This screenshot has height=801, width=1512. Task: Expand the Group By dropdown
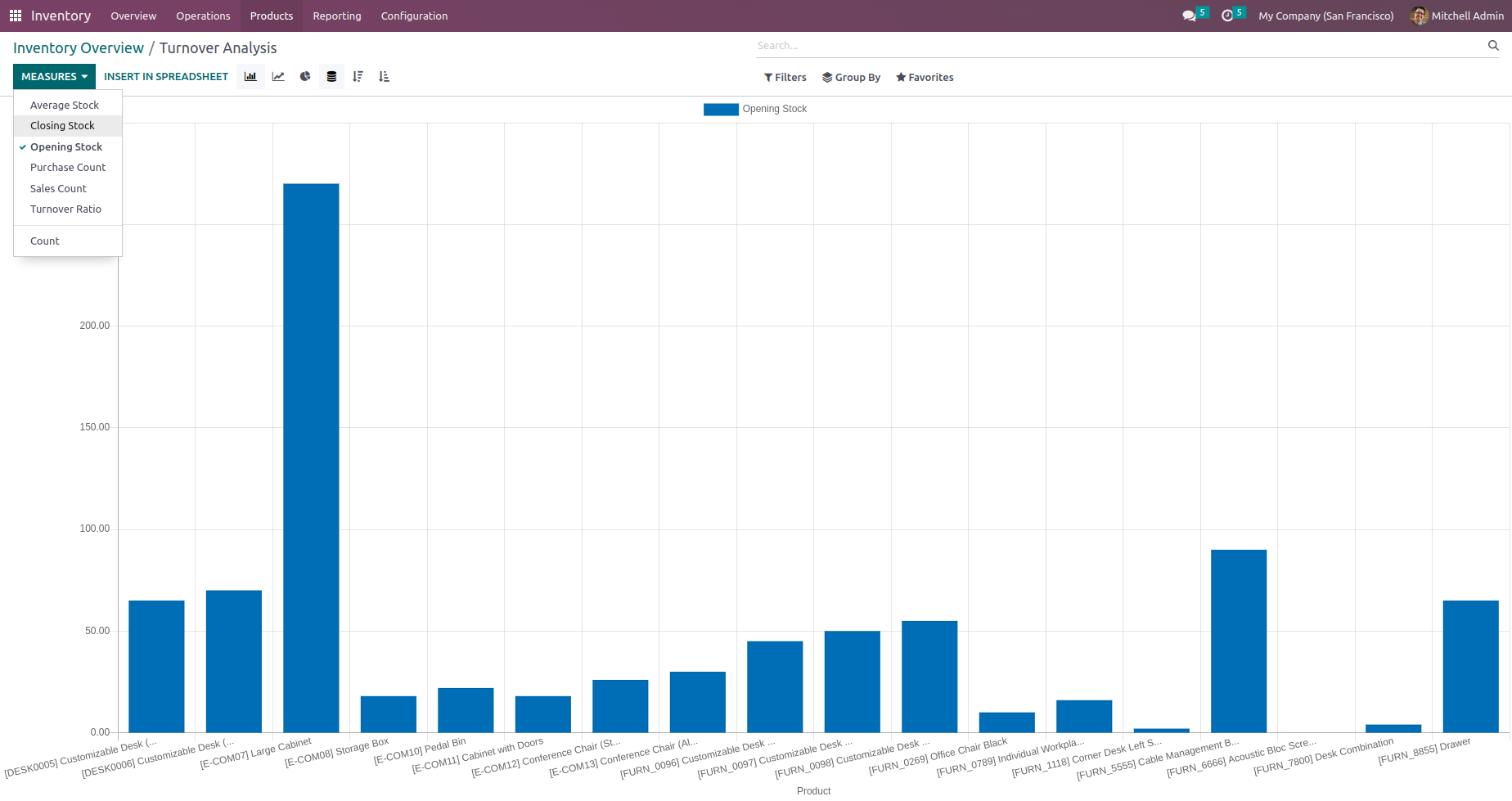pyautogui.click(x=851, y=78)
